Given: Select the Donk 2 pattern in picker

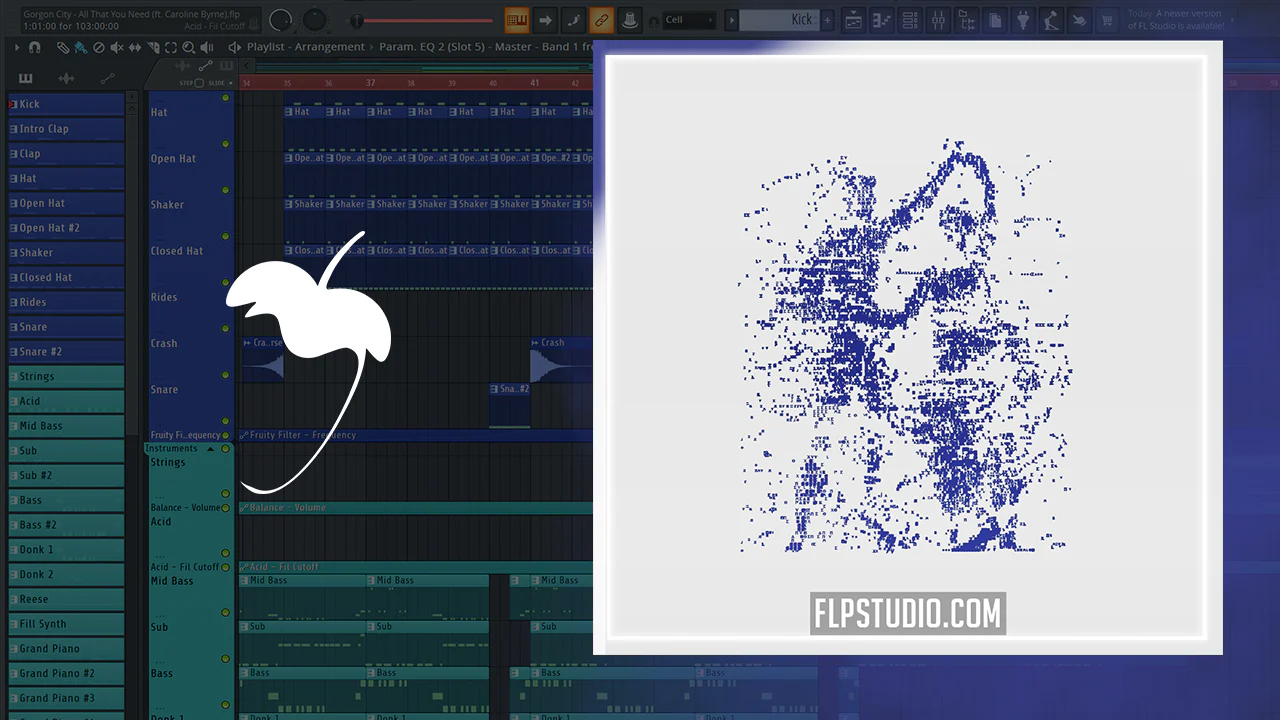Looking at the screenshot, I should point(66,574).
